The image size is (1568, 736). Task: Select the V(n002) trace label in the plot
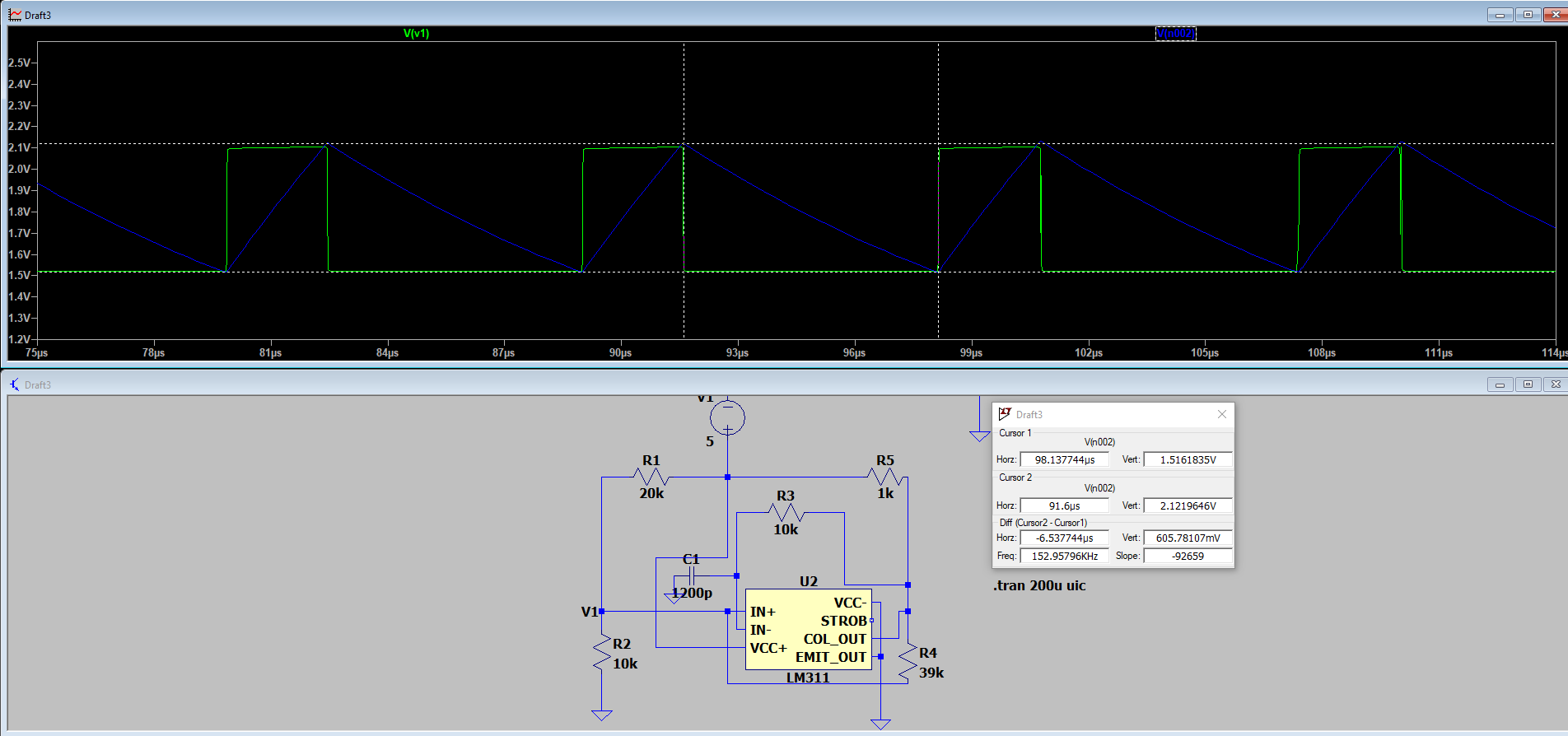1175,34
